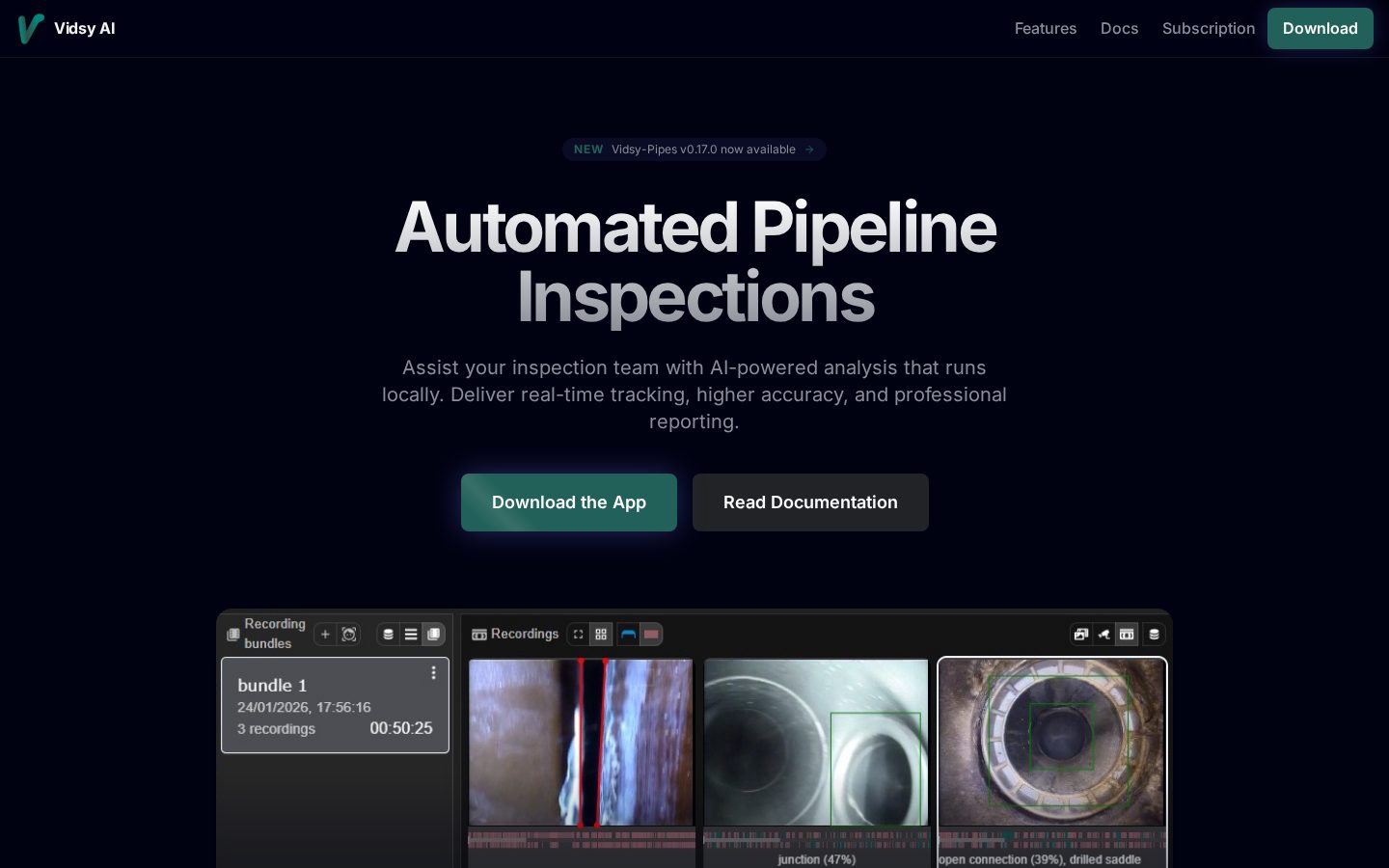Click the Recording bundles panel icon
This screenshot has height=868, width=1389.
click(x=232, y=635)
